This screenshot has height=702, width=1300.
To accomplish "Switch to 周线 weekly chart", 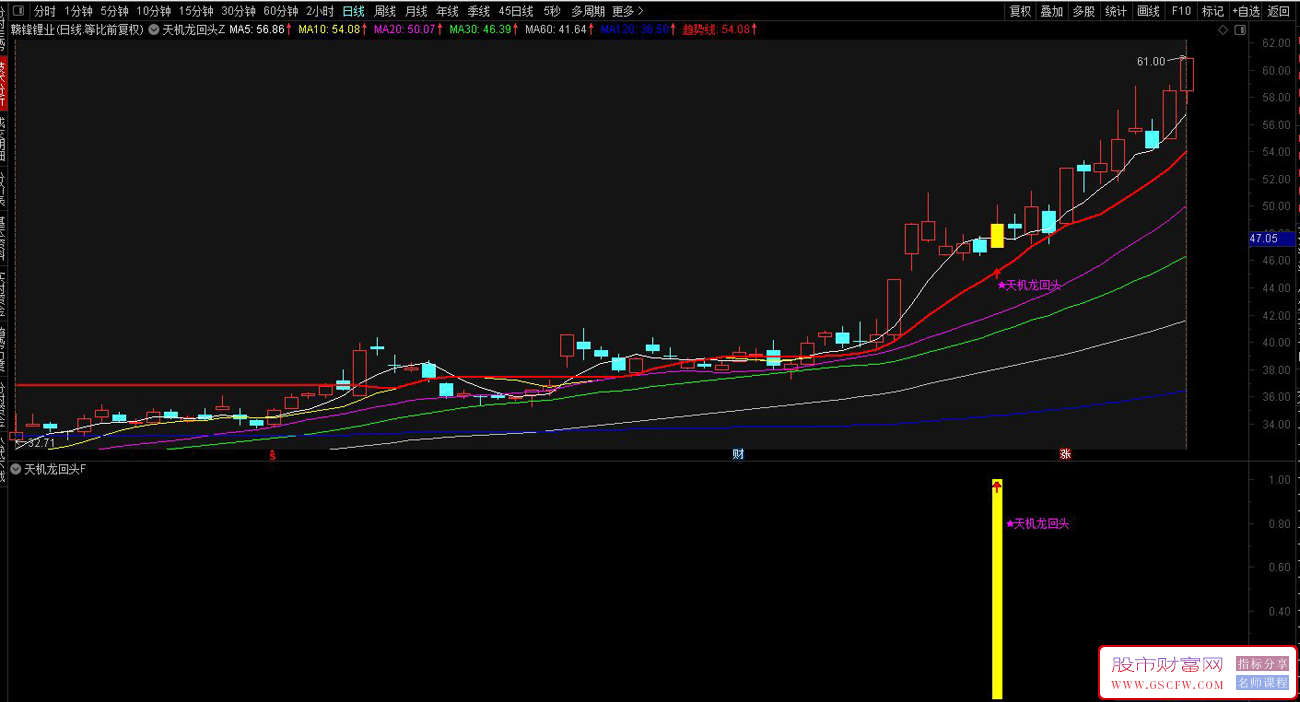I will coord(385,11).
